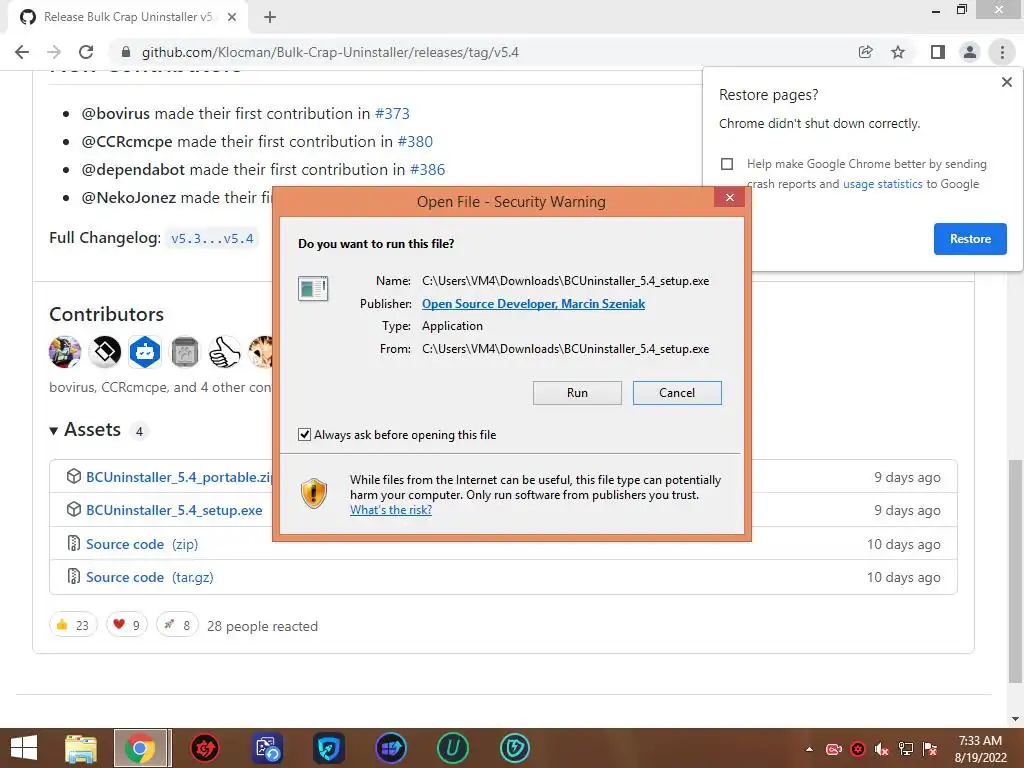Click the thumbs up reaction with 23

click(73, 625)
